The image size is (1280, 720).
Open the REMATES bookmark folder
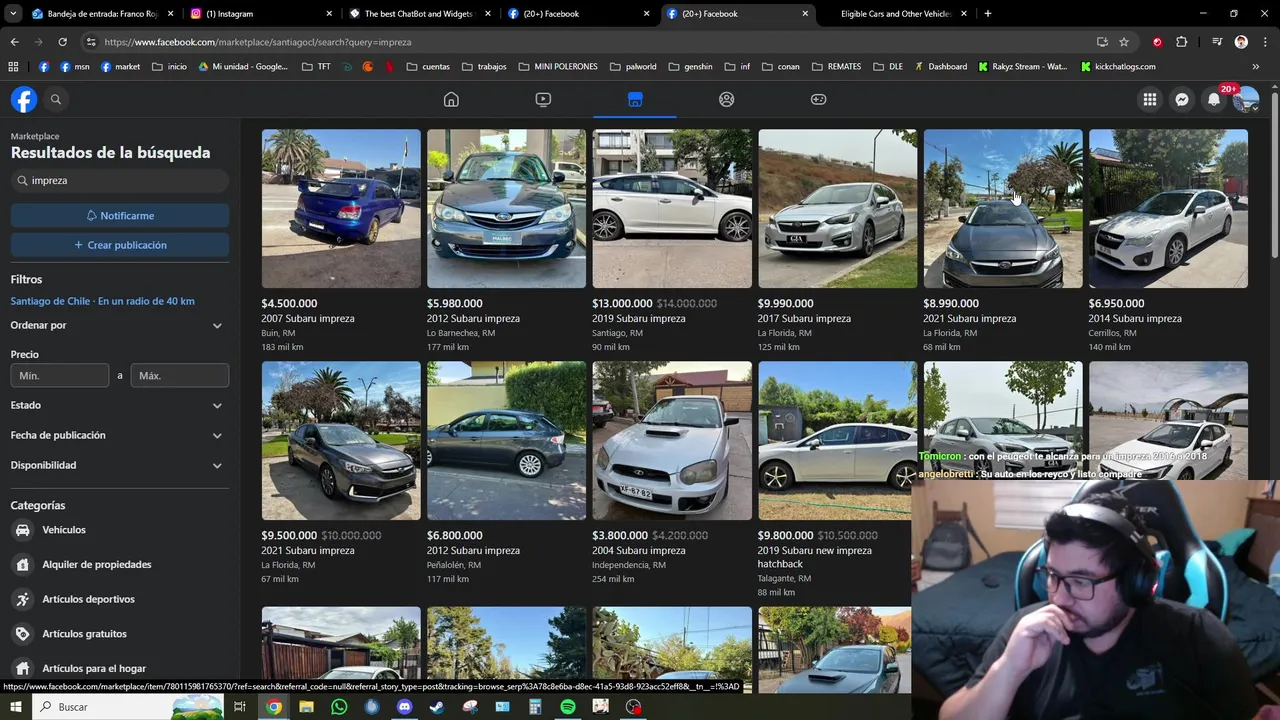pos(836,67)
